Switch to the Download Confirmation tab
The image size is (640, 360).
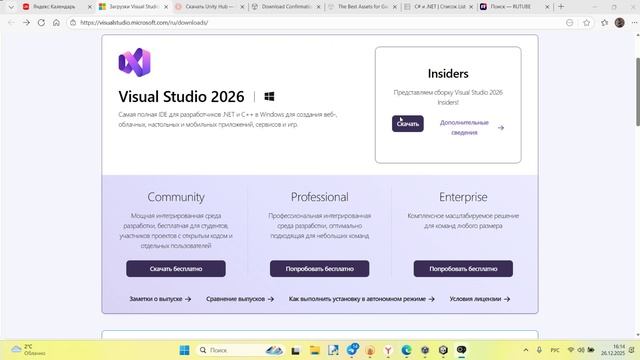click(286, 7)
